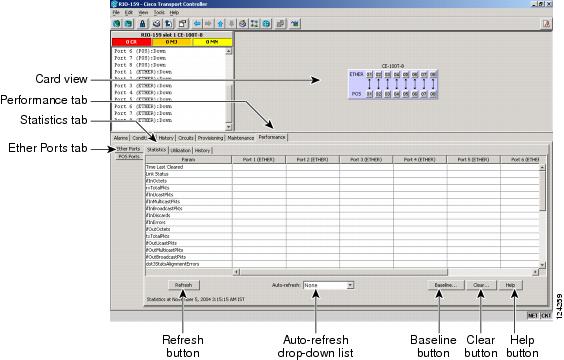564x360 pixels.
Task: Click the open new window toolbar icon
Action: 182,24
